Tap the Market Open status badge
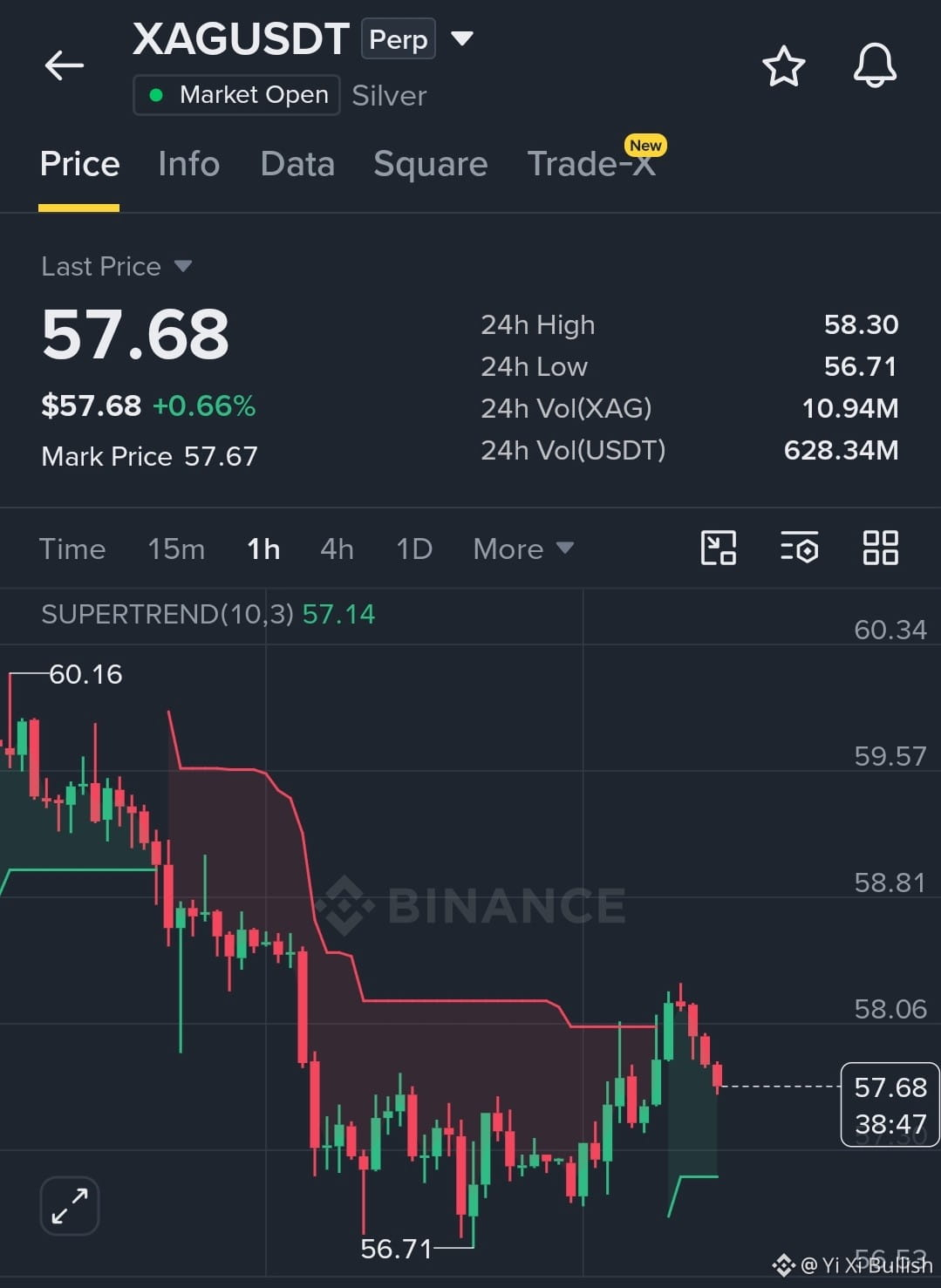 pyautogui.click(x=236, y=95)
